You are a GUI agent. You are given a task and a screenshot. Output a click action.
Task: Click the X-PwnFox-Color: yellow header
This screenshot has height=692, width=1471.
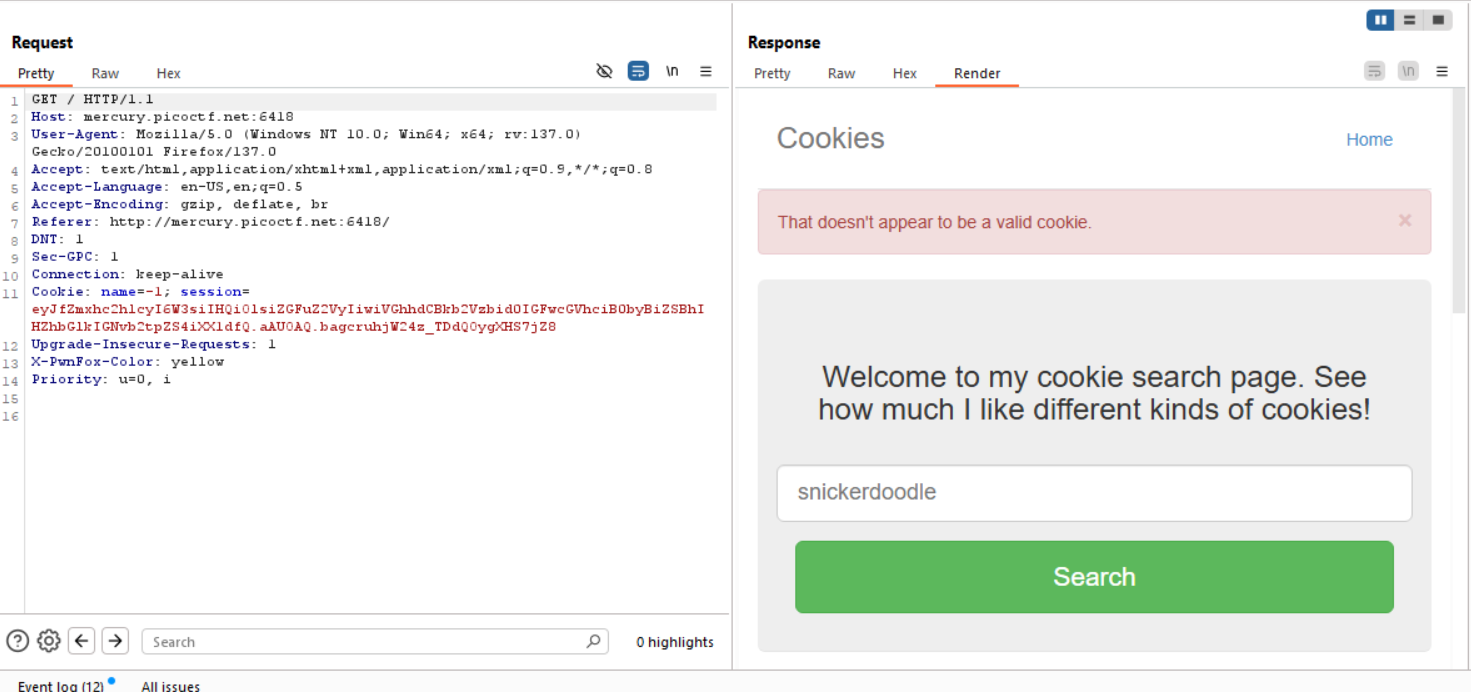tap(127, 362)
